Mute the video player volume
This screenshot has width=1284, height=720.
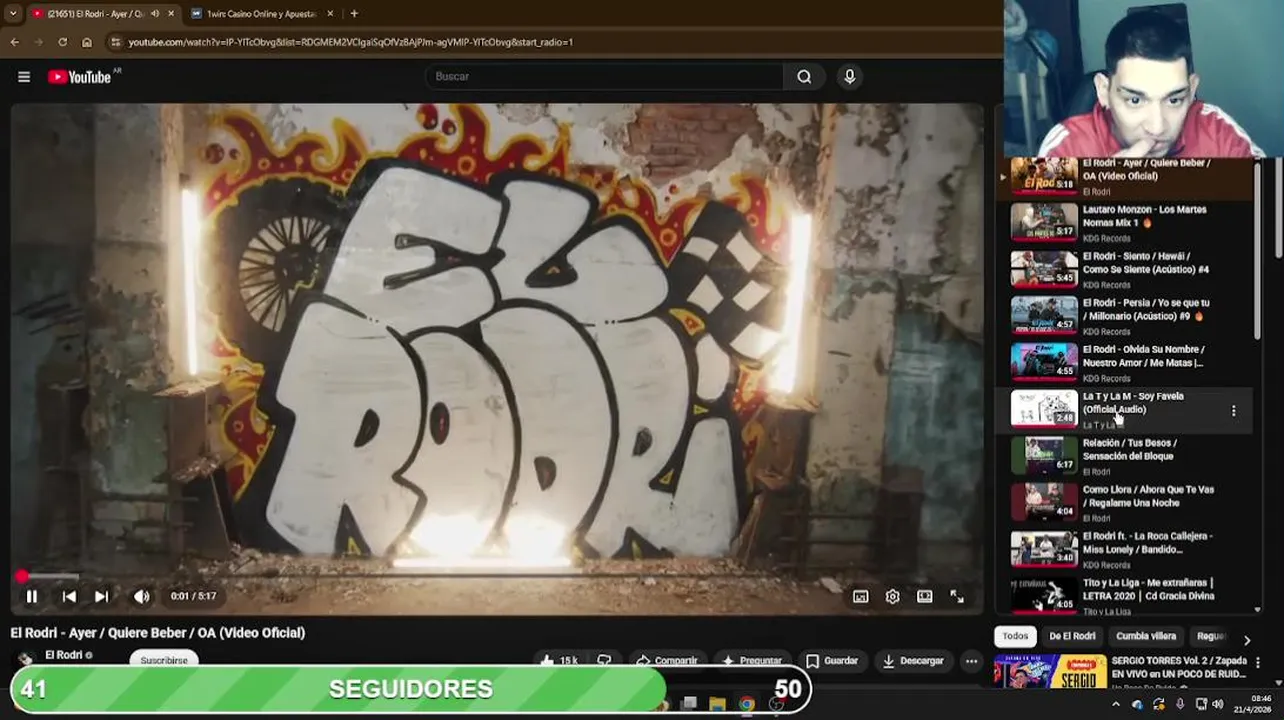(141, 597)
